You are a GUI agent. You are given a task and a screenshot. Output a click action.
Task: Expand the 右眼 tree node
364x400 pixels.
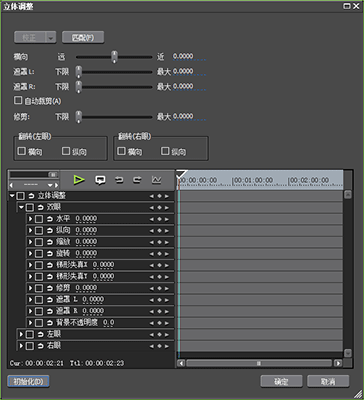tap(21, 346)
